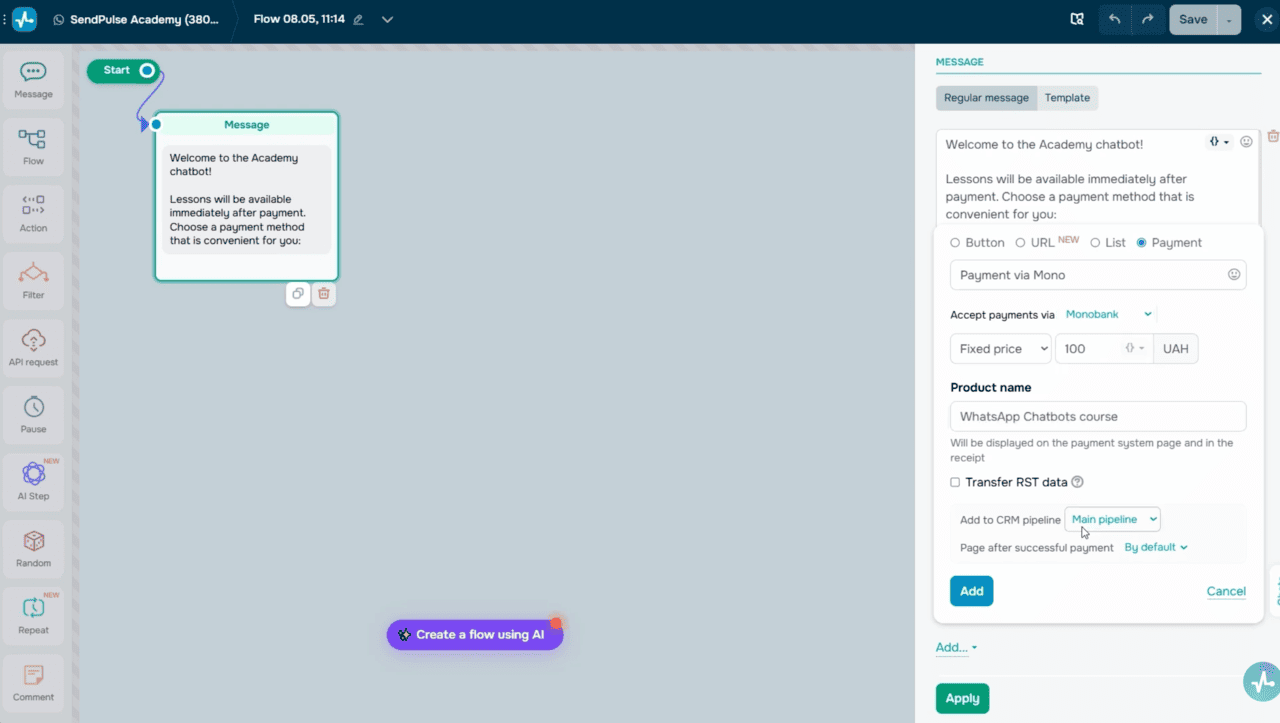
Task: Add an AI Step block
Action: tap(33, 483)
